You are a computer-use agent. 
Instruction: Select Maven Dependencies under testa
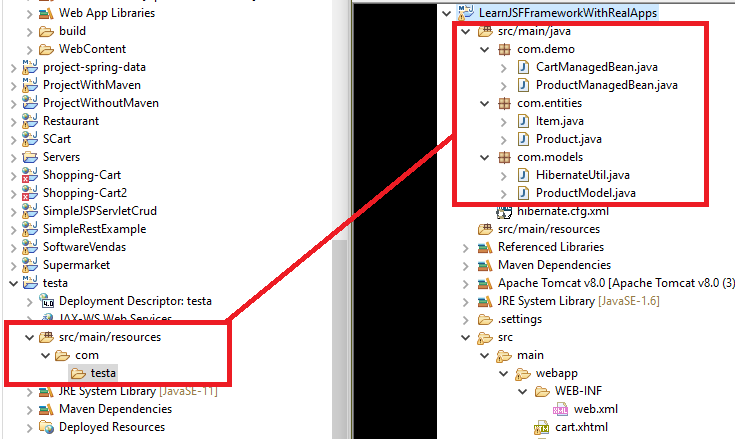pyautogui.click(x=115, y=409)
